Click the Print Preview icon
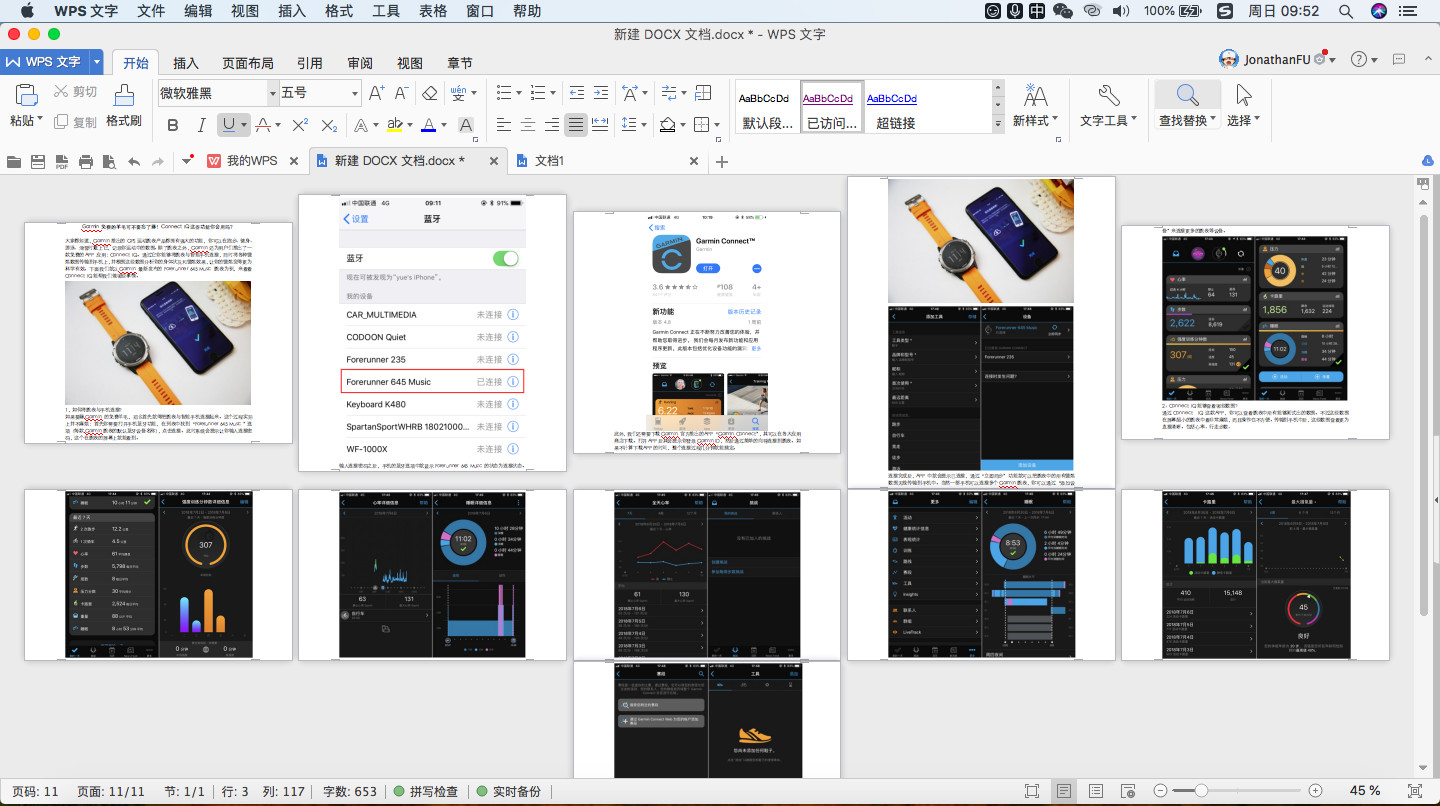Image resolution: width=1440 pixels, height=806 pixels. 109,161
